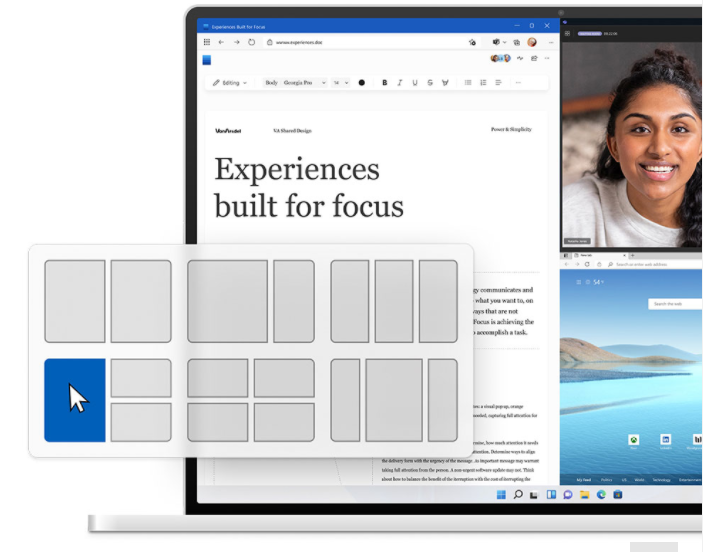This screenshot has height=552, width=703.
Task: Add page to favorites with star icon
Action: pyautogui.click(x=472, y=42)
